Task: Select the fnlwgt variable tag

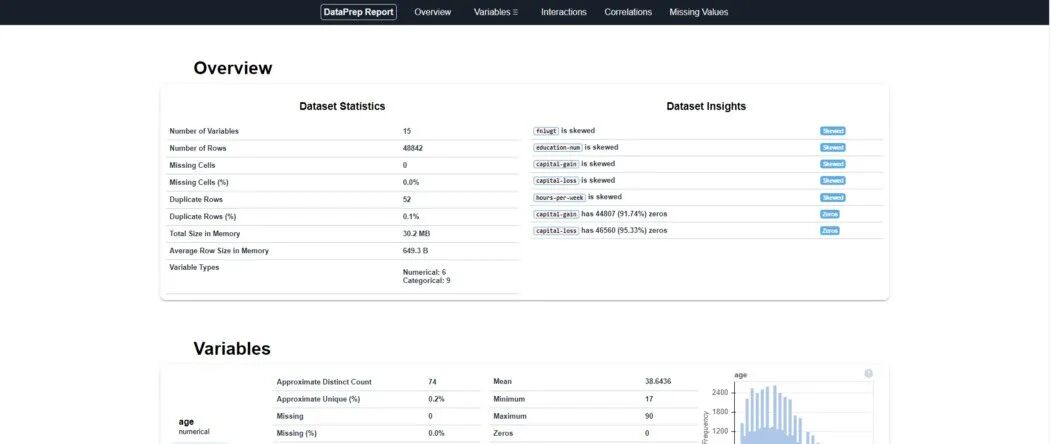Action: tap(546, 131)
